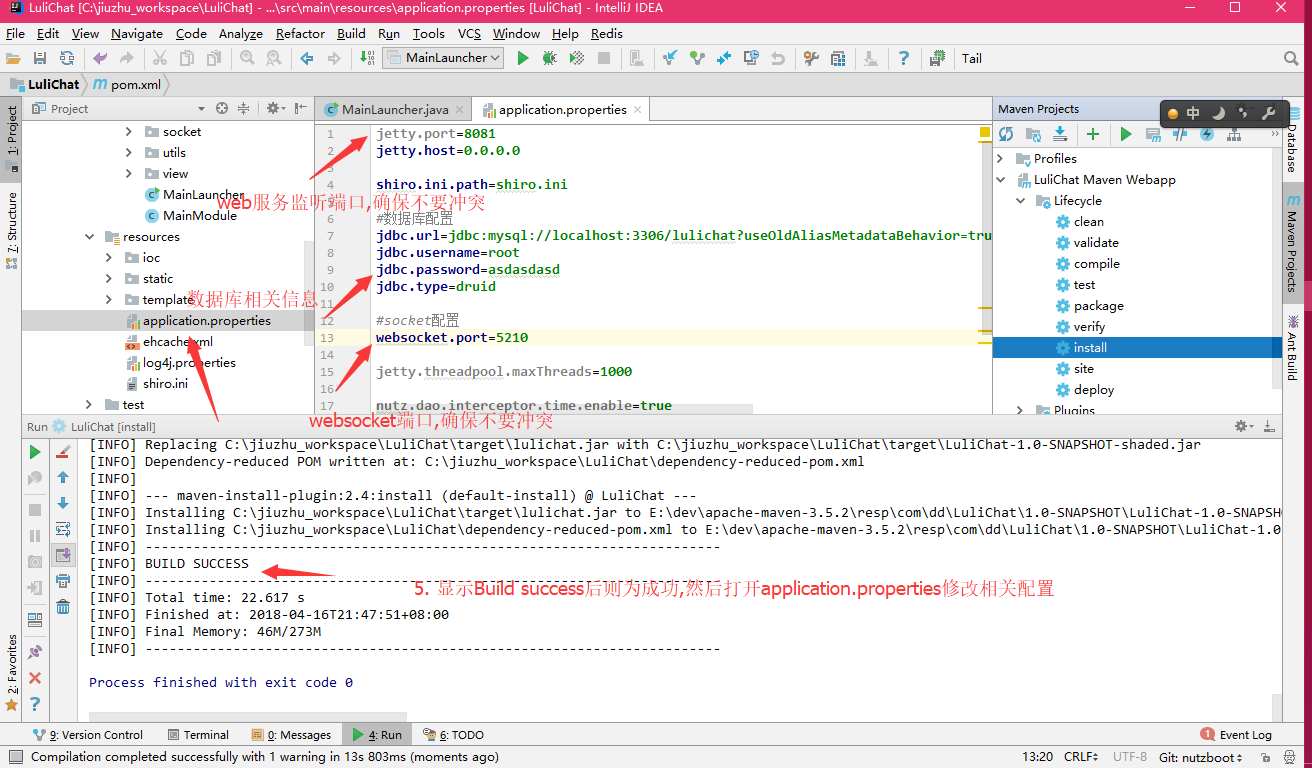Viewport: 1312px width, 768px height.
Task: Open the 9: Version Control tab
Action: point(88,735)
